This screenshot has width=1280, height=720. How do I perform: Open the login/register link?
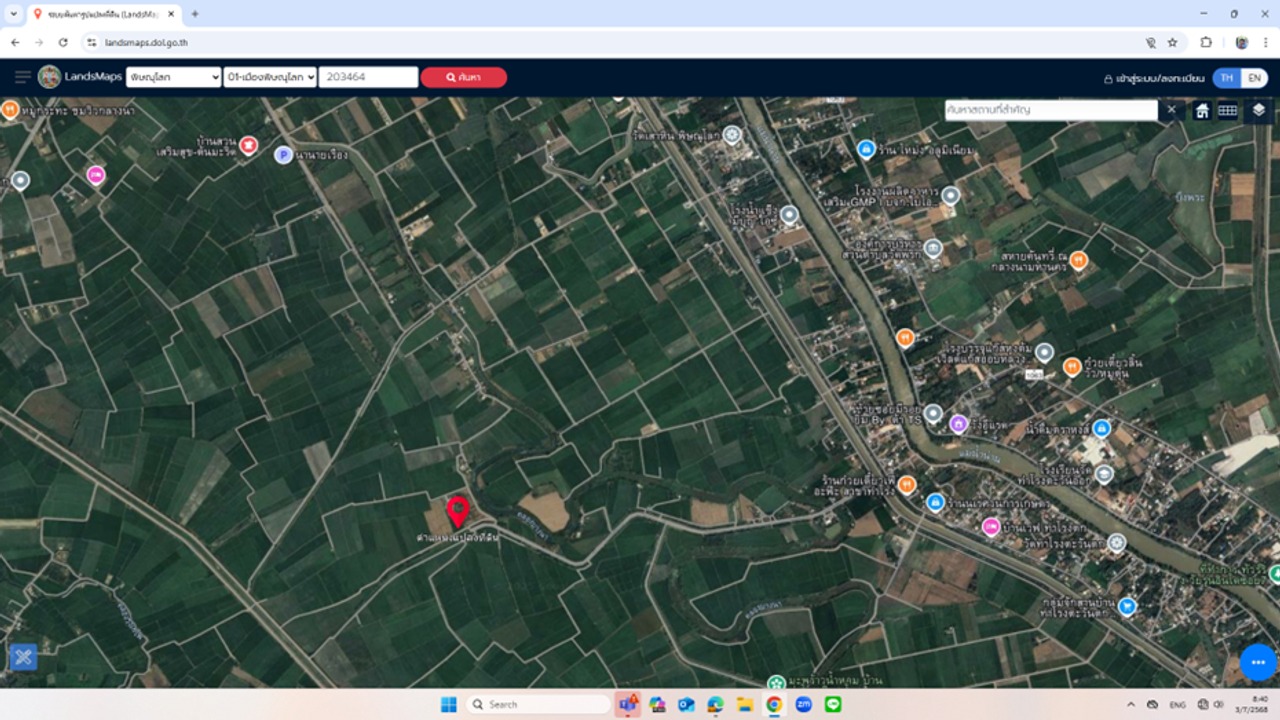tap(1155, 78)
